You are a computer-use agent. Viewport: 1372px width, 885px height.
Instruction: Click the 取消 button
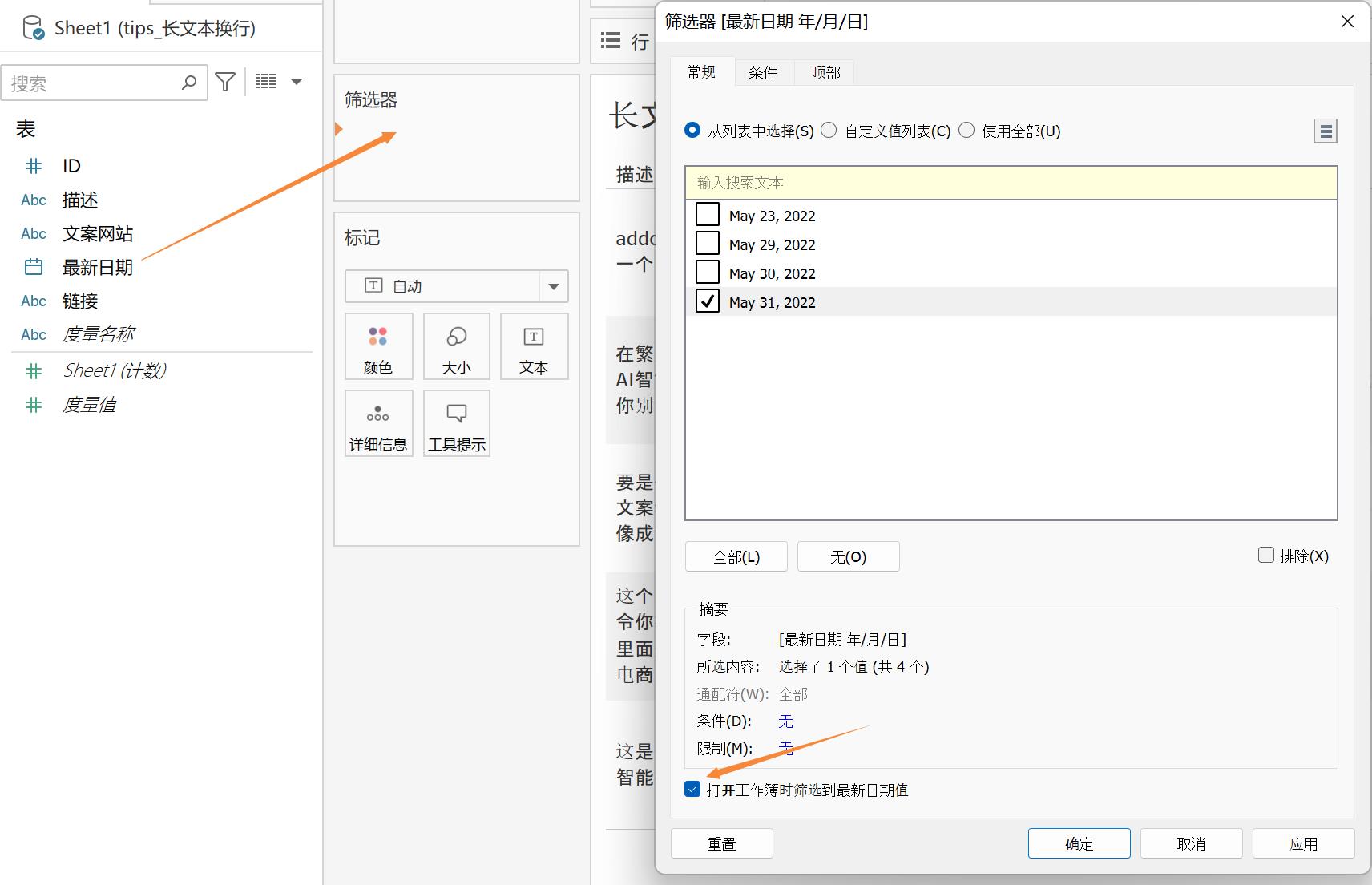click(x=1192, y=843)
